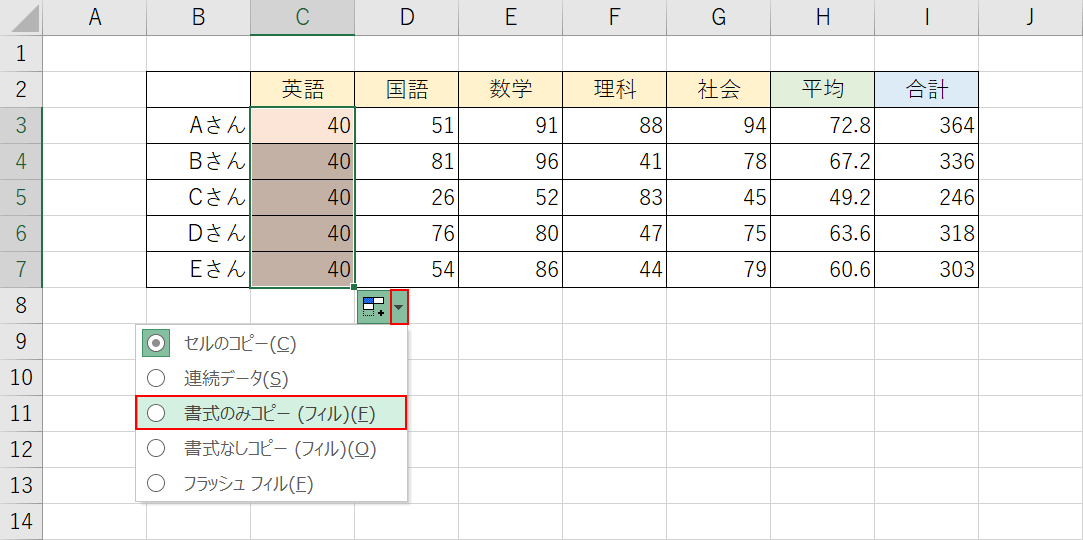Click cell with total 318
1083x540 pixels.
pyautogui.click(x=926, y=233)
